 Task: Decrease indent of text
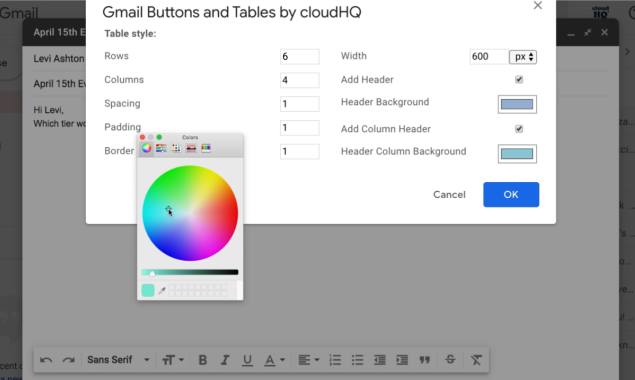[379, 360]
